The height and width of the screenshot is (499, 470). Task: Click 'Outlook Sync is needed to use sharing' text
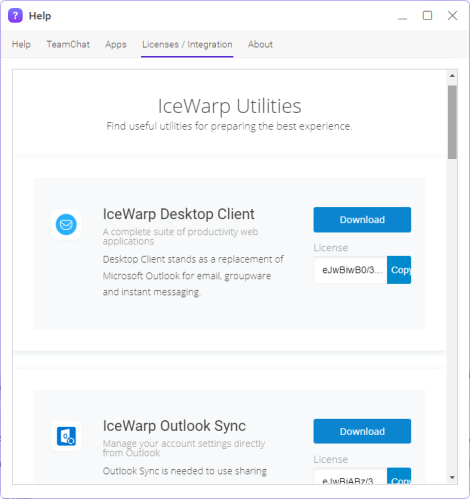coord(185,471)
